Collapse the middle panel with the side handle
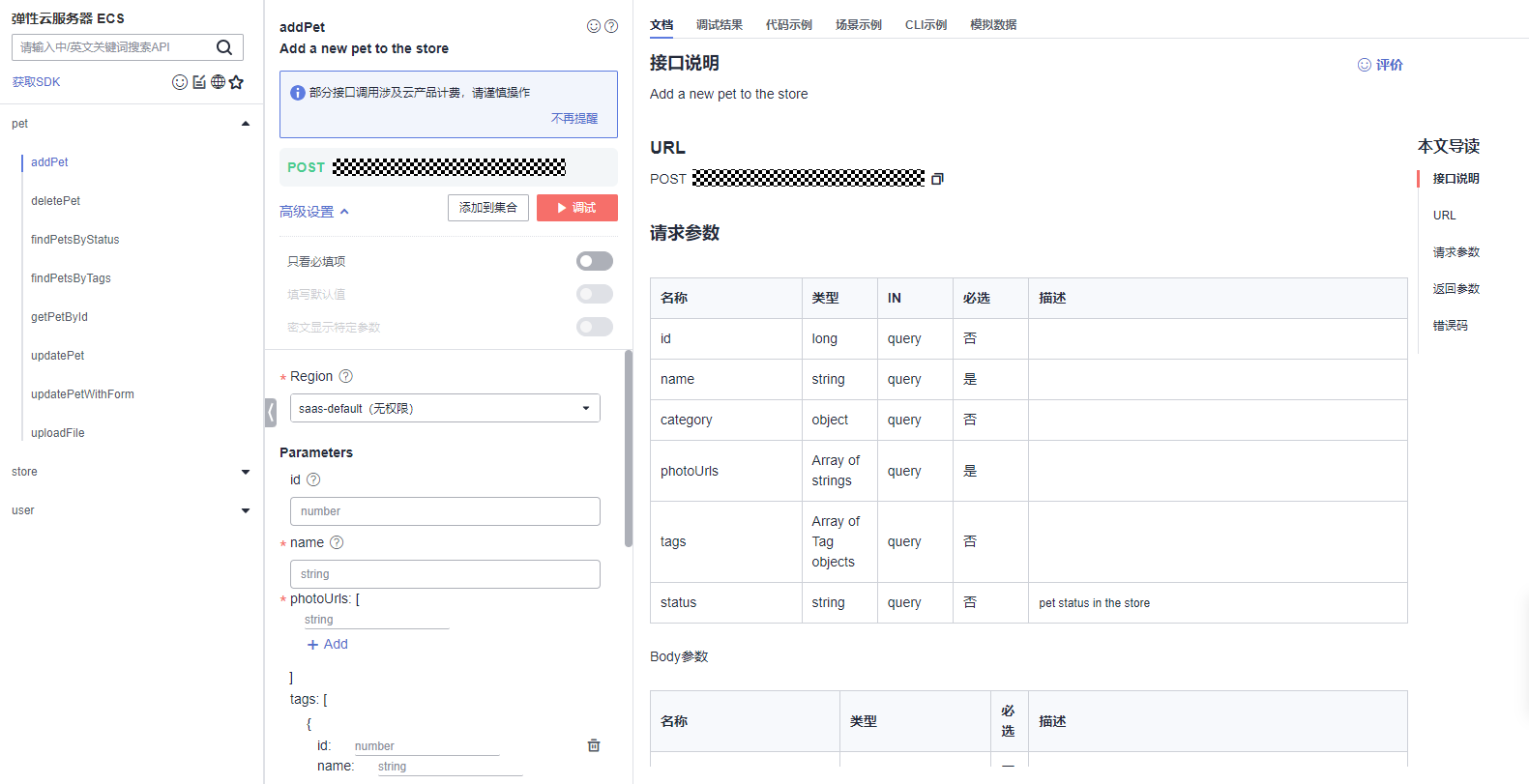Viewport: 1529px width, 784px height. 271,413
